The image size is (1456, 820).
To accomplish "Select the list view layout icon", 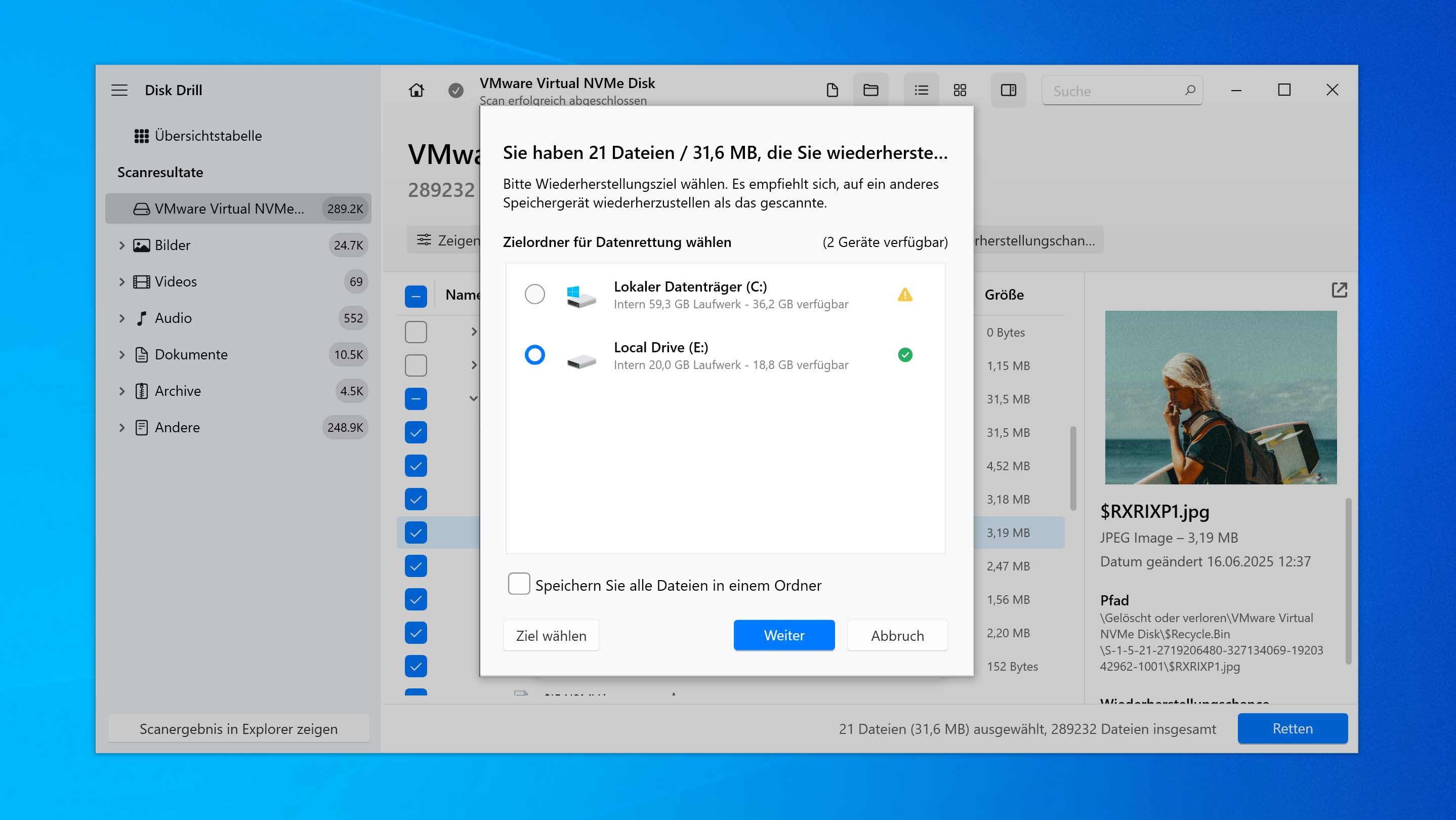I will pos(921,90).
